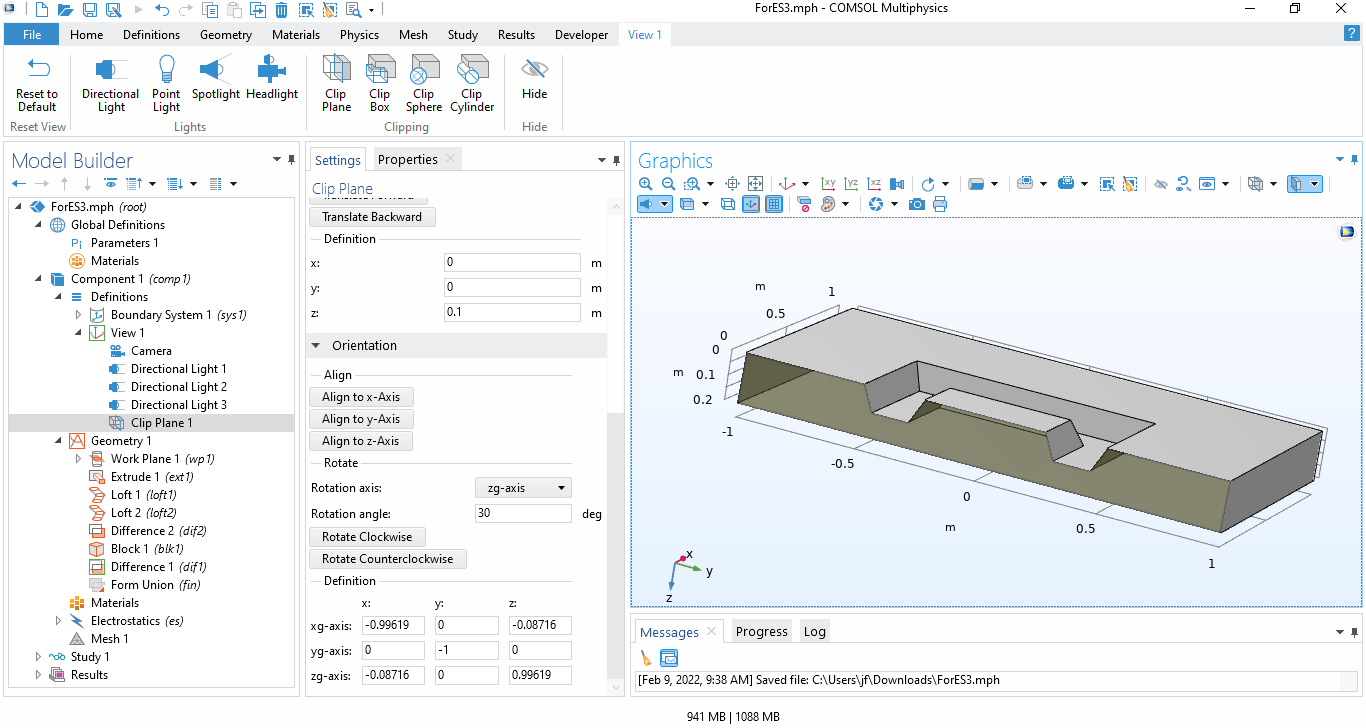Toggle the axis orientation display button
1366x728 pixels.
751,204
